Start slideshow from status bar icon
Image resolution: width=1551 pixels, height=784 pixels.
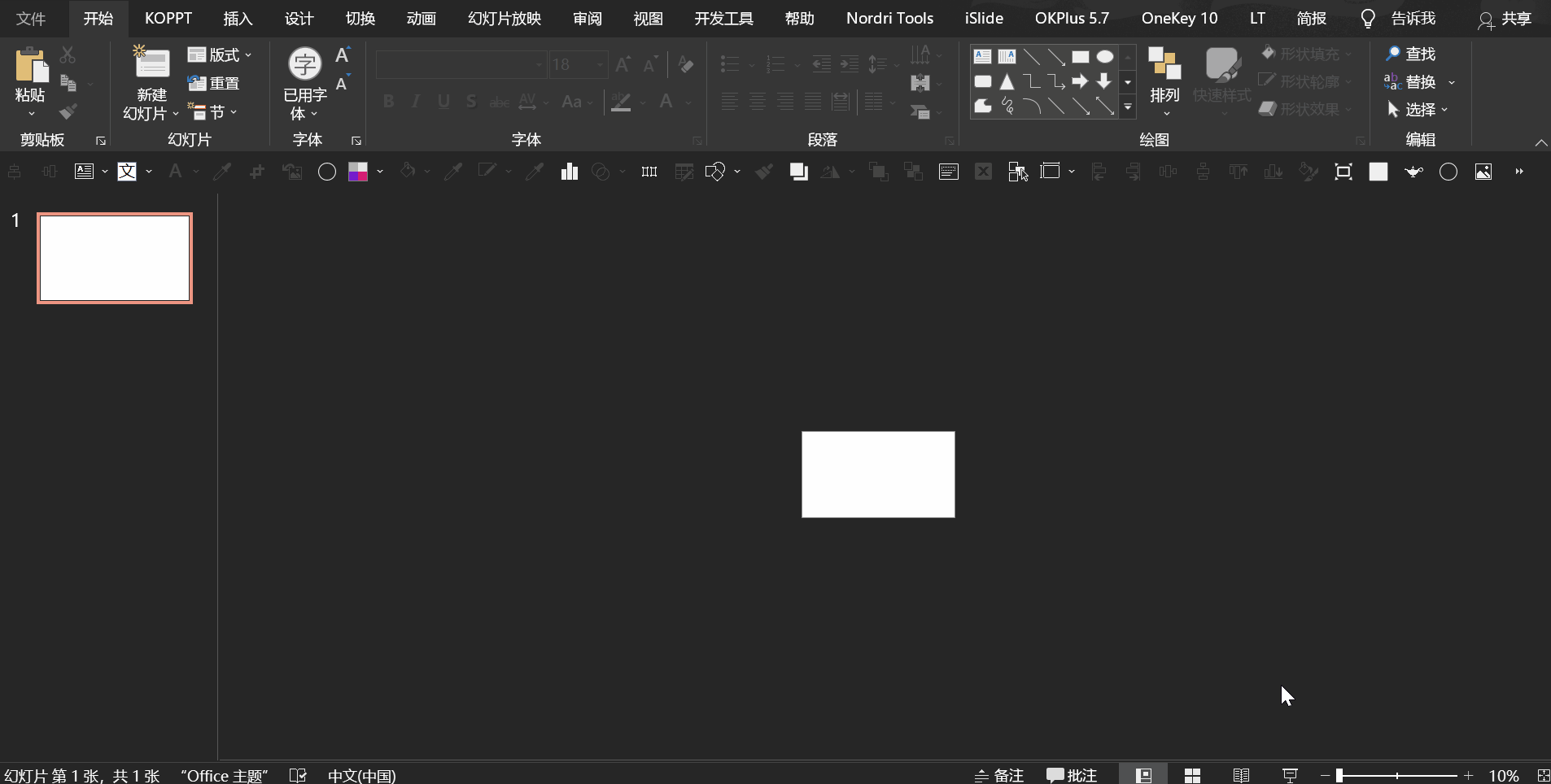pyautogui.click(x=1290, y=775)
